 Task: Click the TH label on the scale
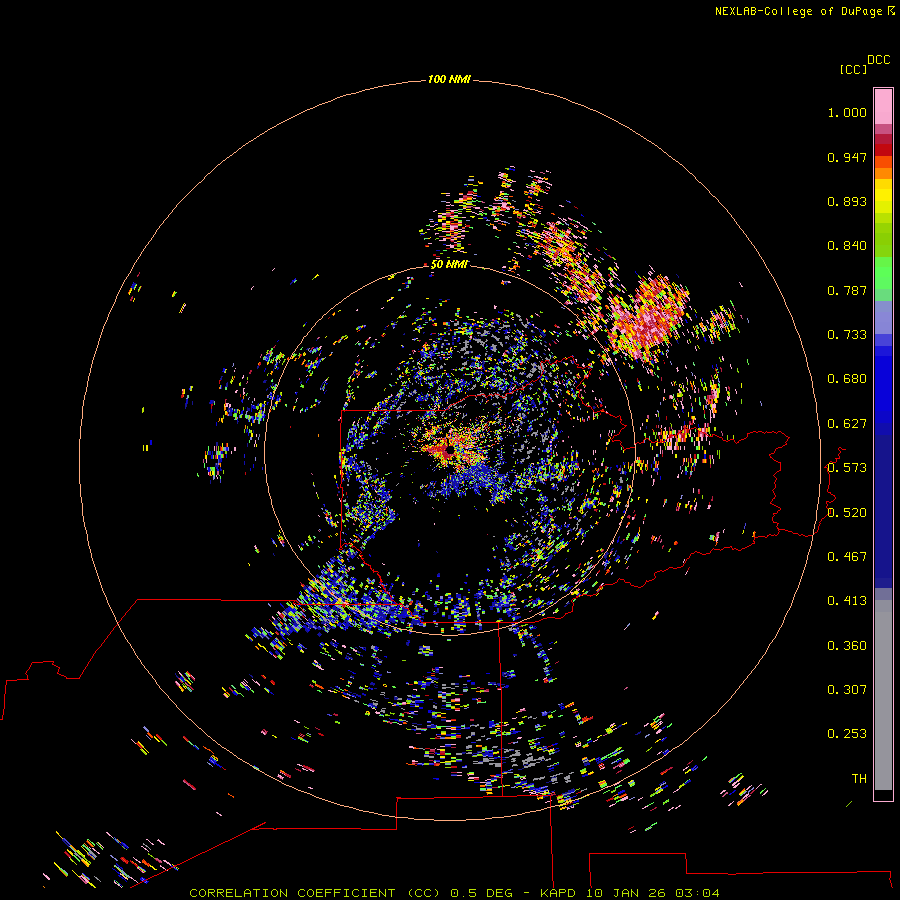coord(859,779)
